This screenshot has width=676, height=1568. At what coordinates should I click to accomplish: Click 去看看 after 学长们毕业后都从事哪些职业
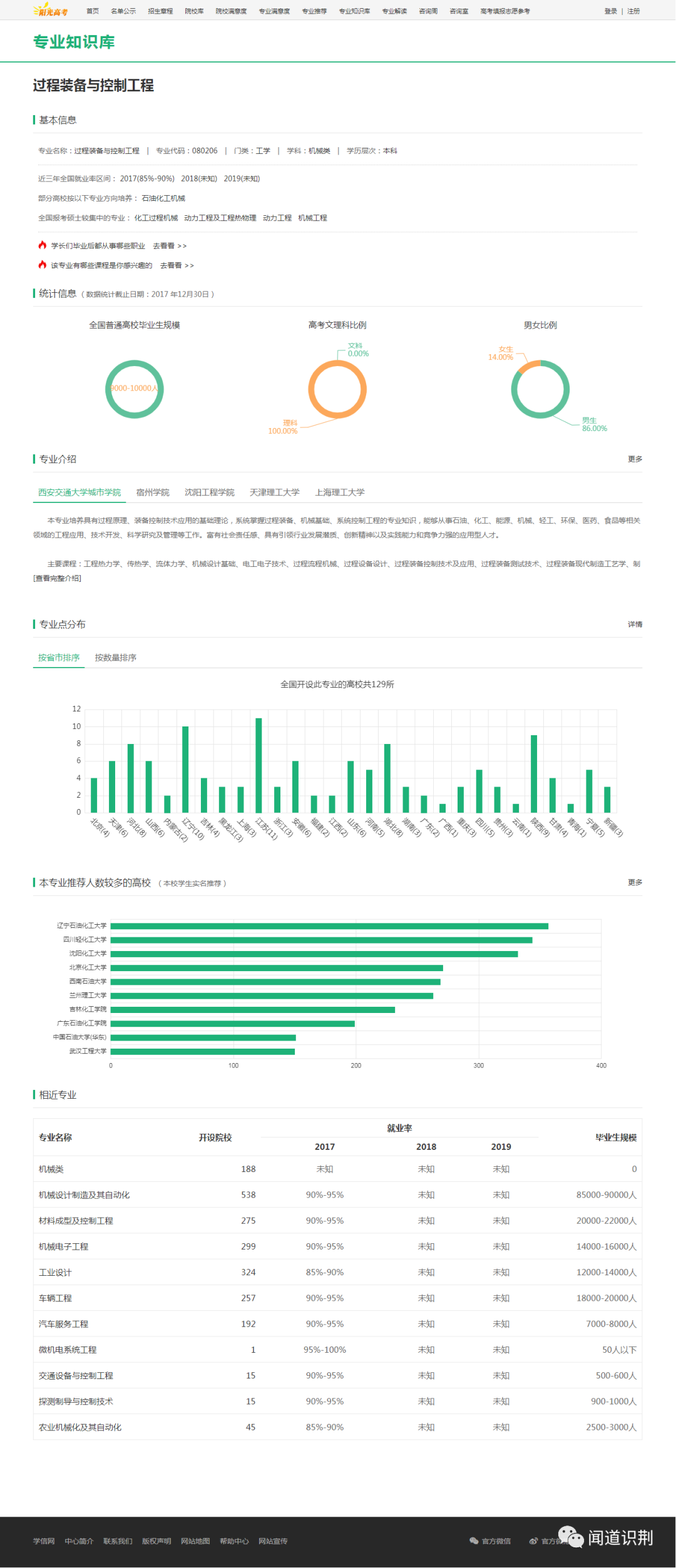tap(170, 246)
